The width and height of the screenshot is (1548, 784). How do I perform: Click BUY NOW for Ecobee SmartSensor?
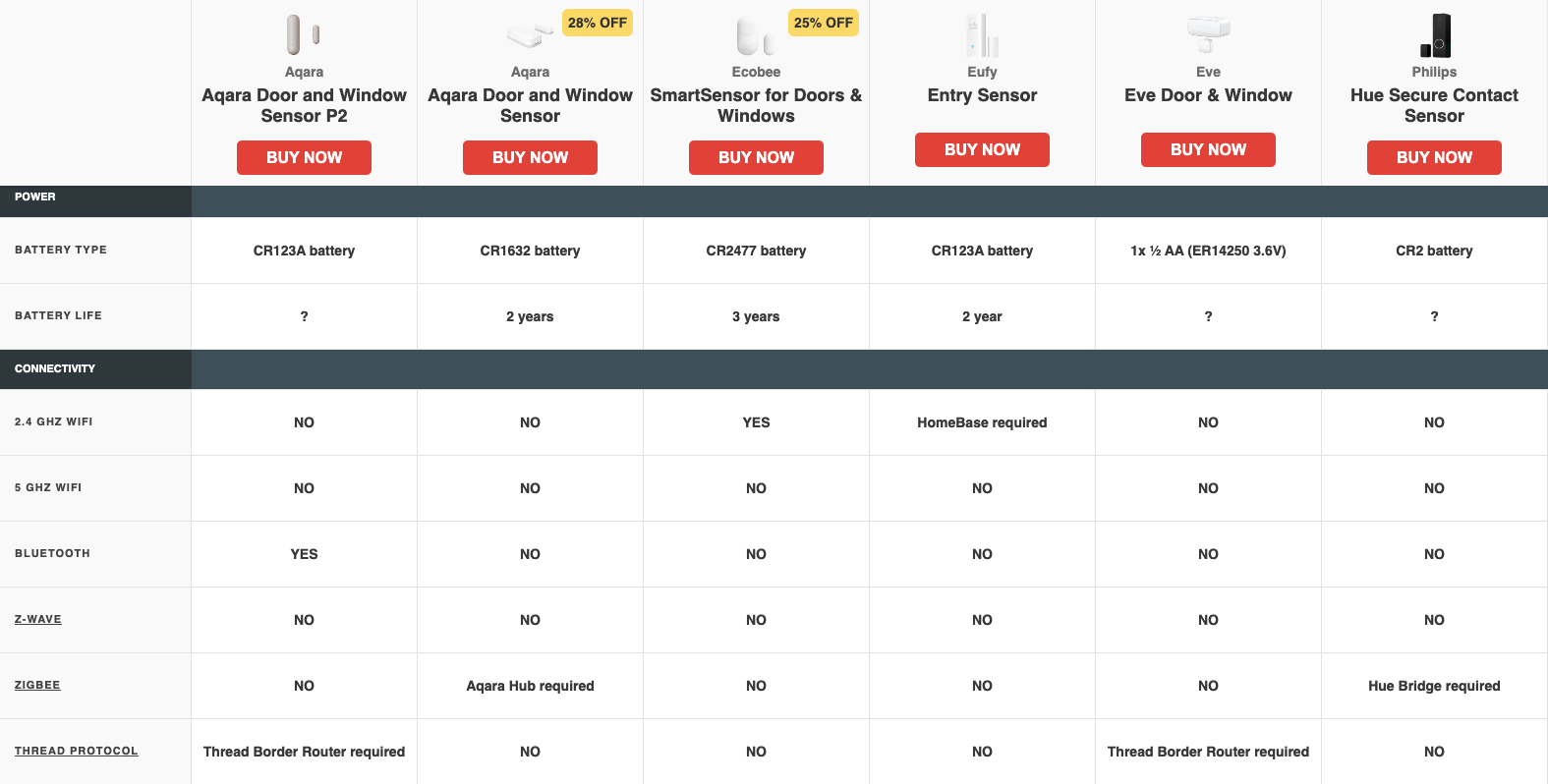(x=756, y=157)
